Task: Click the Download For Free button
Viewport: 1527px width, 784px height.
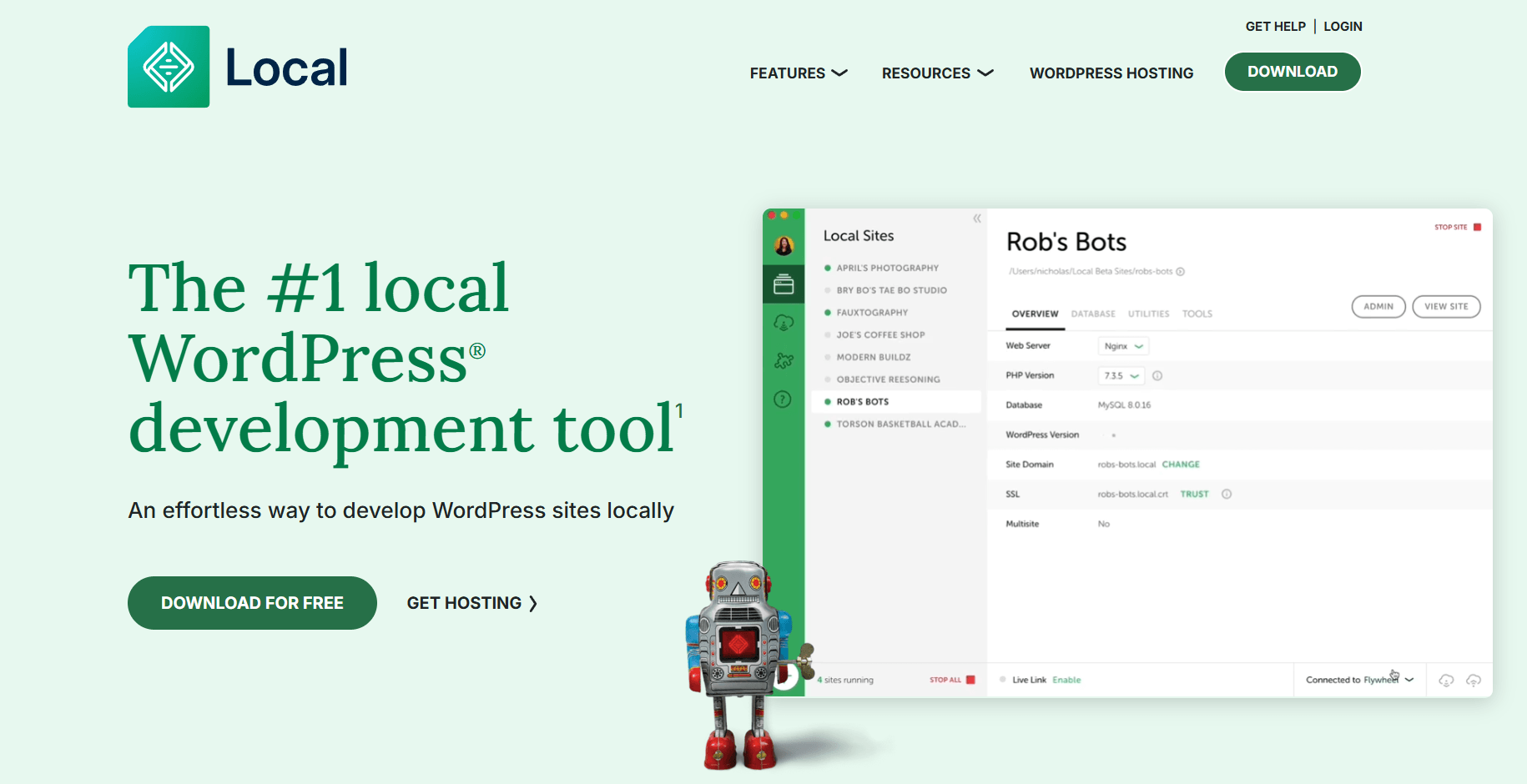Action: tap(252, 603)
